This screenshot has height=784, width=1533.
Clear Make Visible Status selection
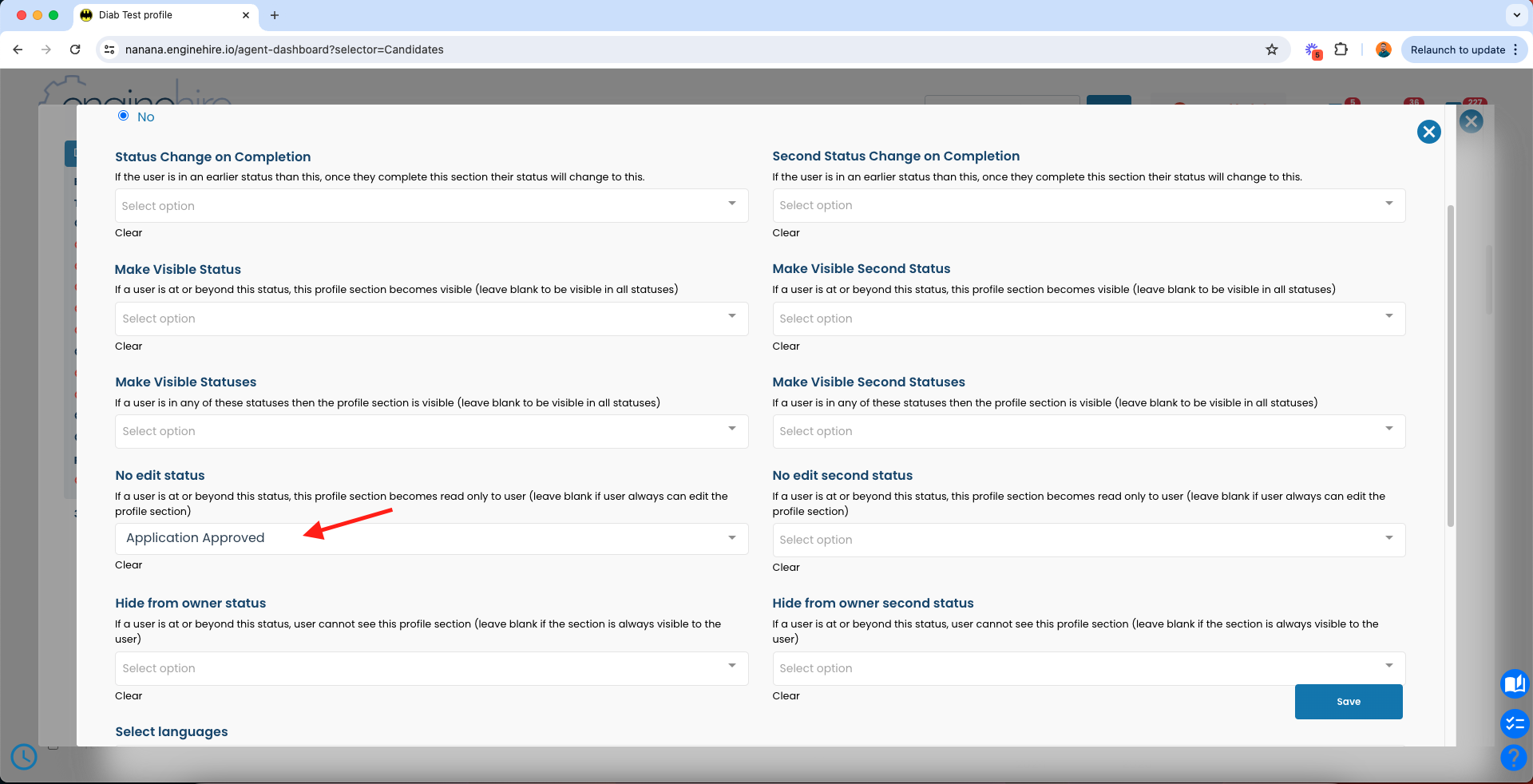pyautogui.click(x=129, y=346)
